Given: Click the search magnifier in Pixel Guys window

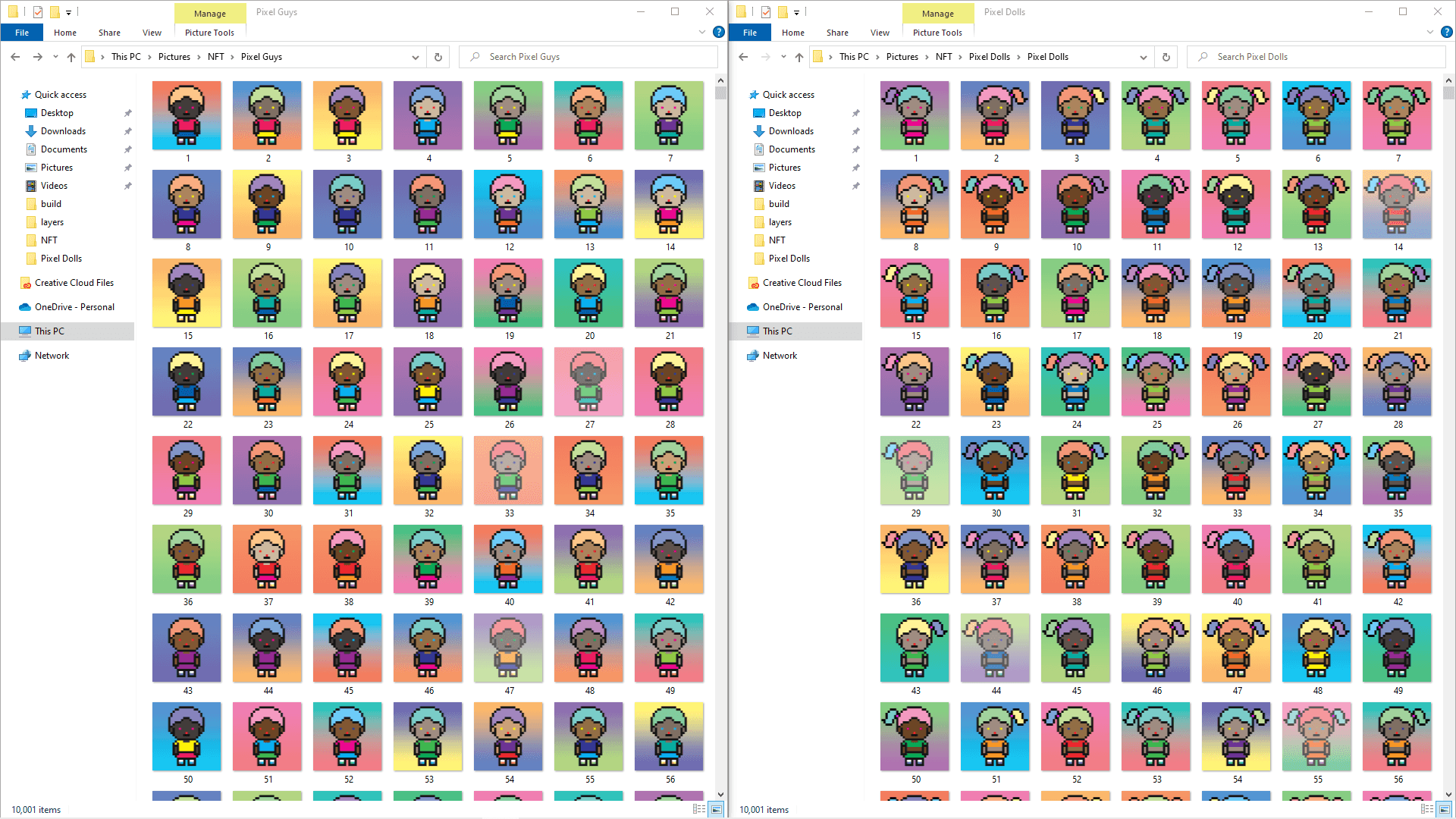Looking at the screenshot, I should click(474, 56).
